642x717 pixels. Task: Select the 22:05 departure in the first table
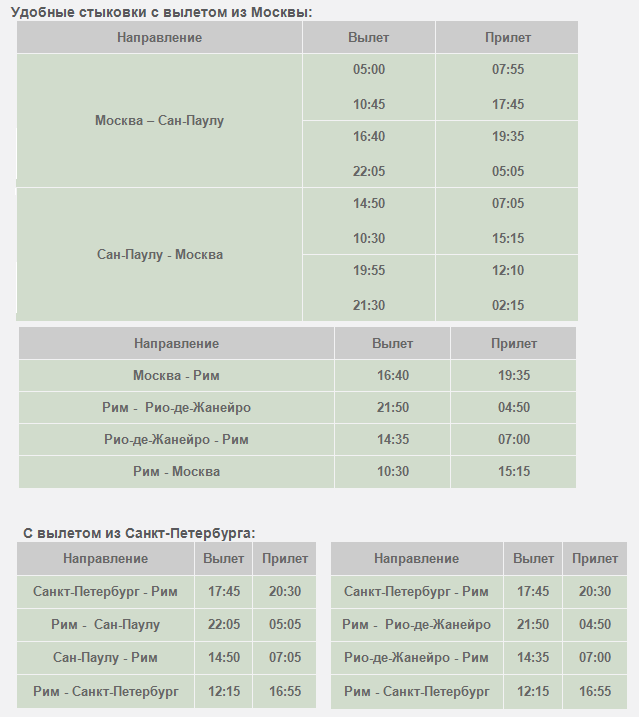tap(369, 171)
